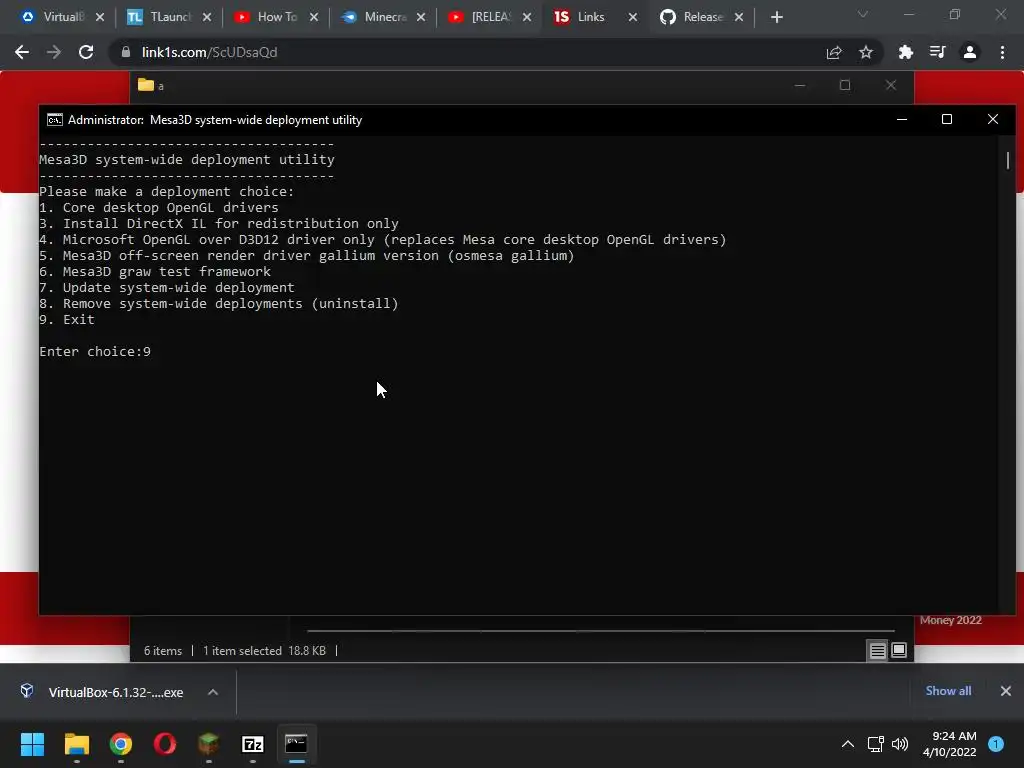Viewport: 1024px width, 768px height.
Task: Show all downloads
Action: coord(948,691)
